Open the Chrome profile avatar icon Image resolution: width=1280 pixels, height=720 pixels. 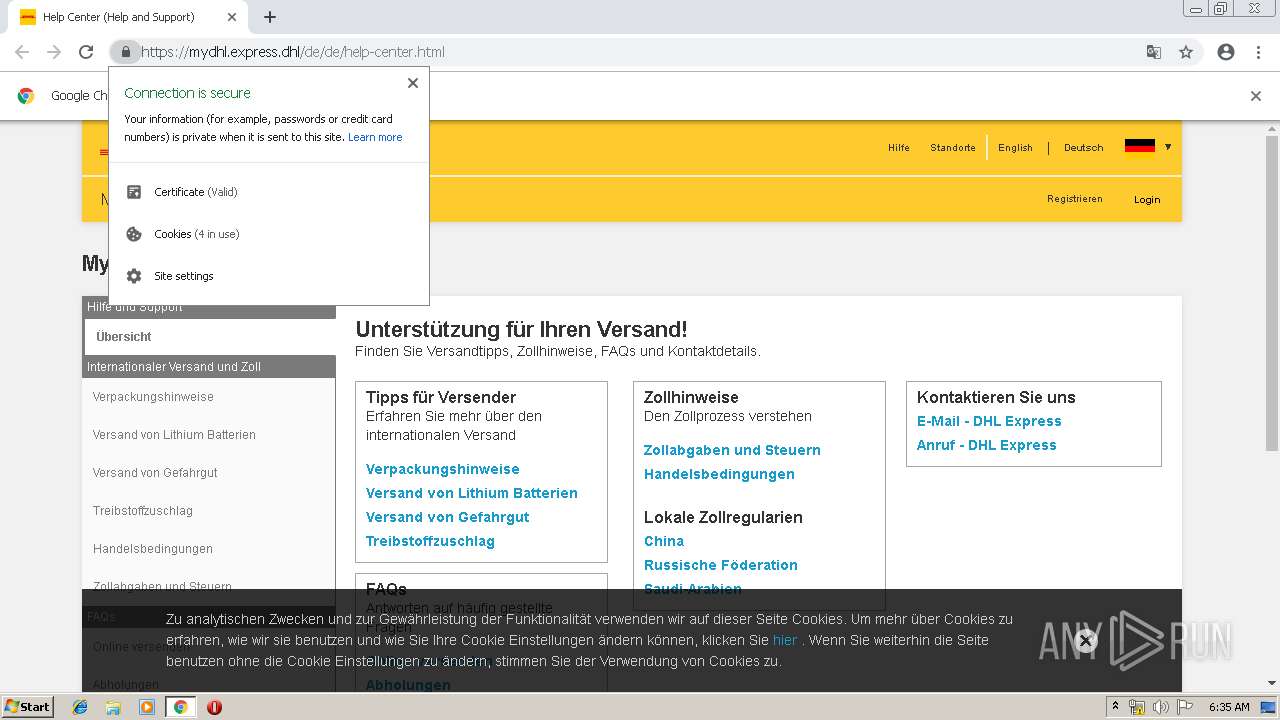[x=1226, y=52]
